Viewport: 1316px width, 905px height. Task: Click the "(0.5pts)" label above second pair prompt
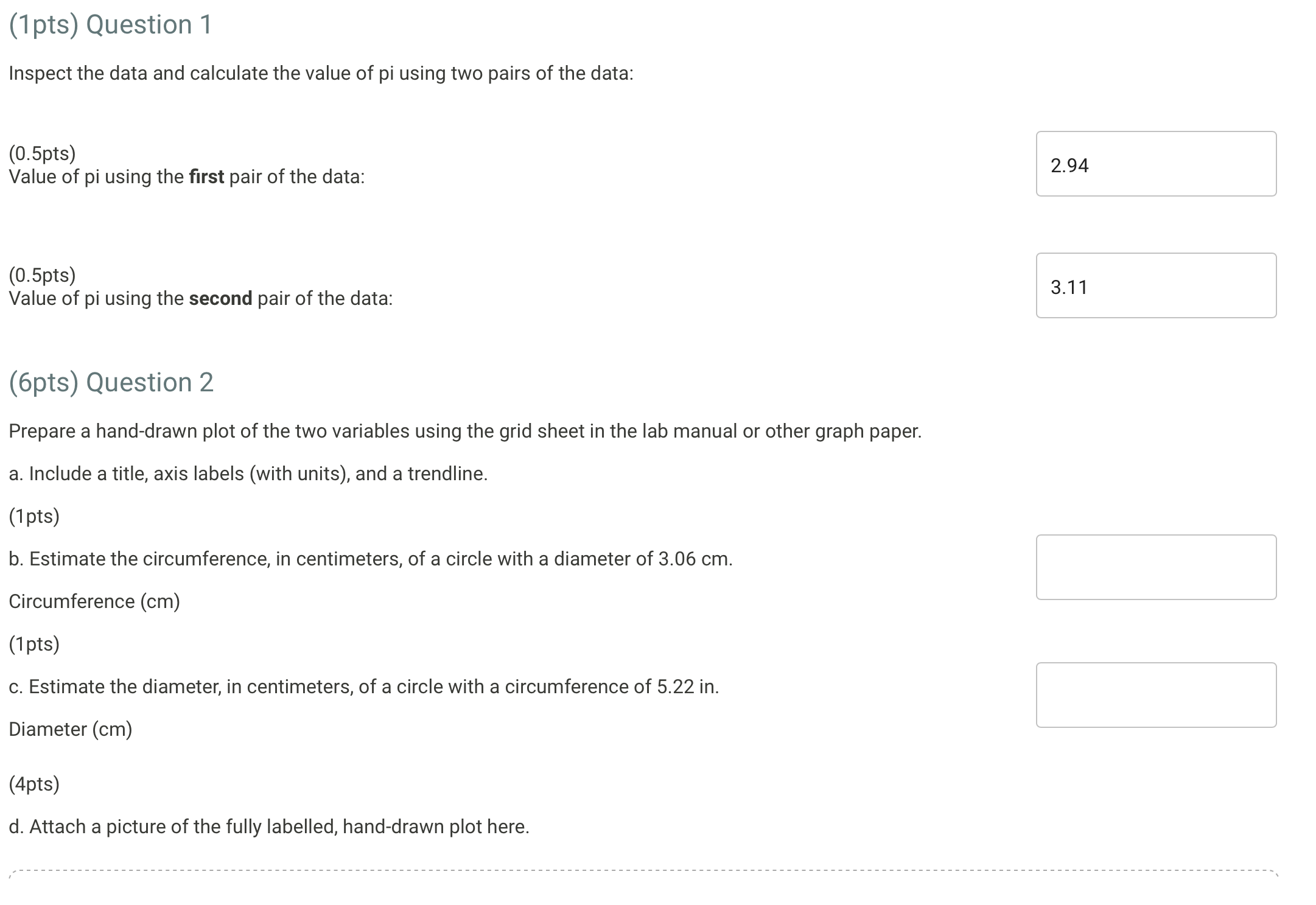pyautogui.click(x=42, y=275)
